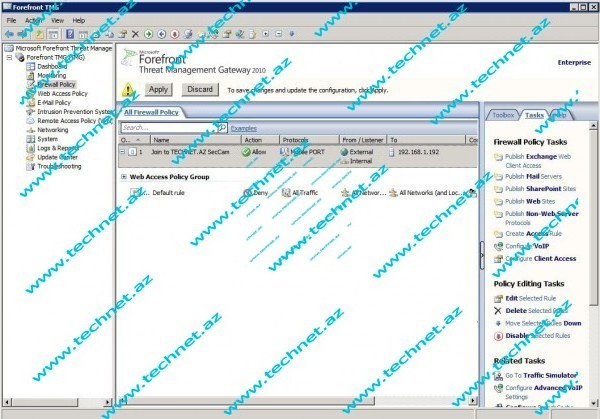Switch to the Toolbox tab

pyautogui.click(x=503, y=115)
